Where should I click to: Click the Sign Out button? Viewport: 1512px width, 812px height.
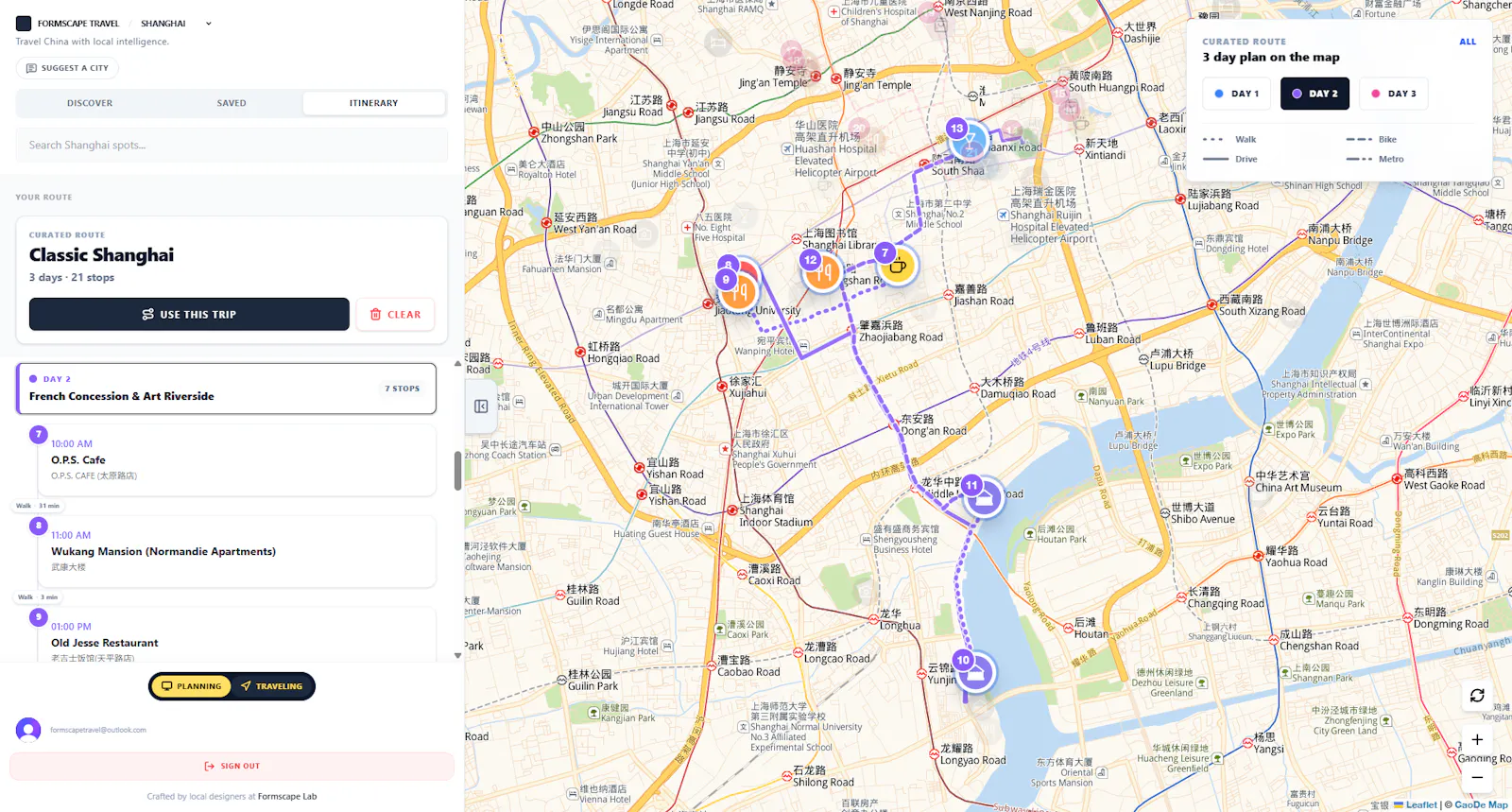(232, 767)
